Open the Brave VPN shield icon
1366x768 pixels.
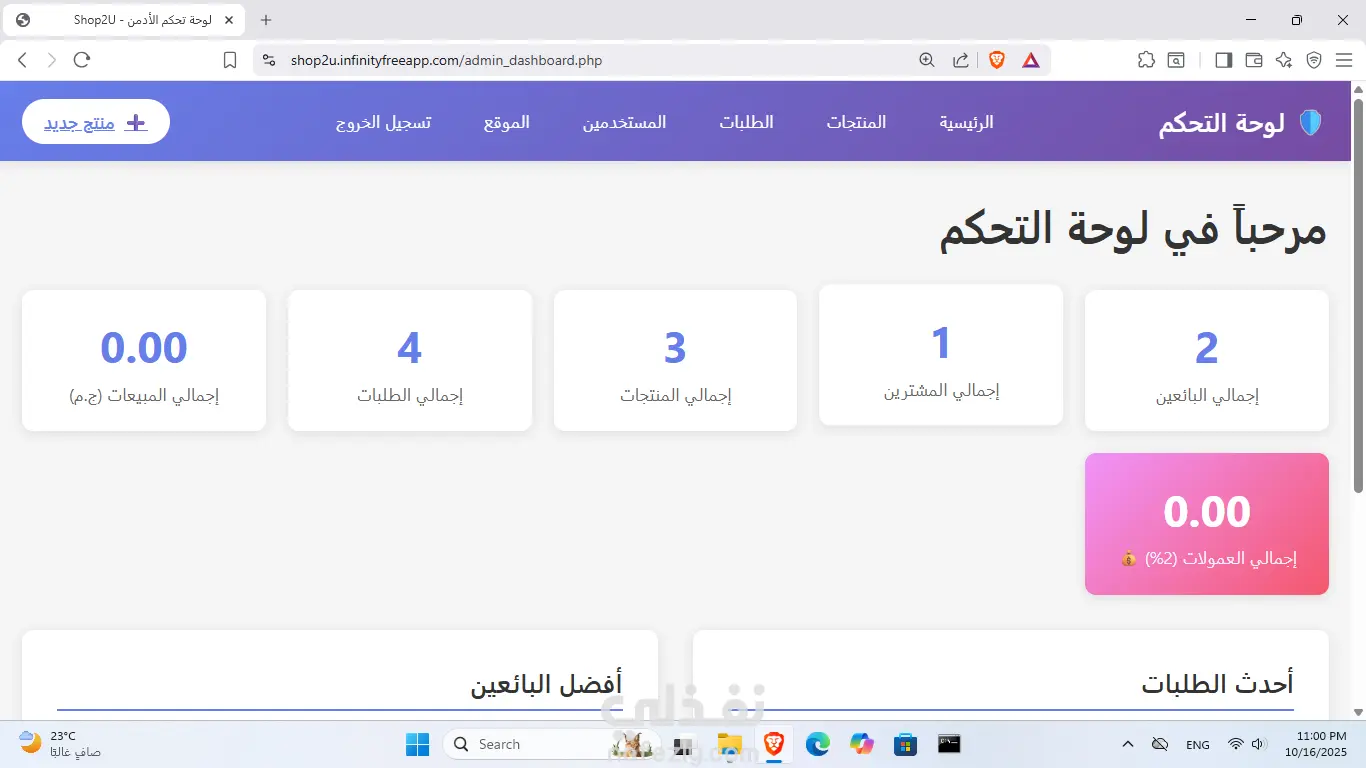click(1314, 60)
